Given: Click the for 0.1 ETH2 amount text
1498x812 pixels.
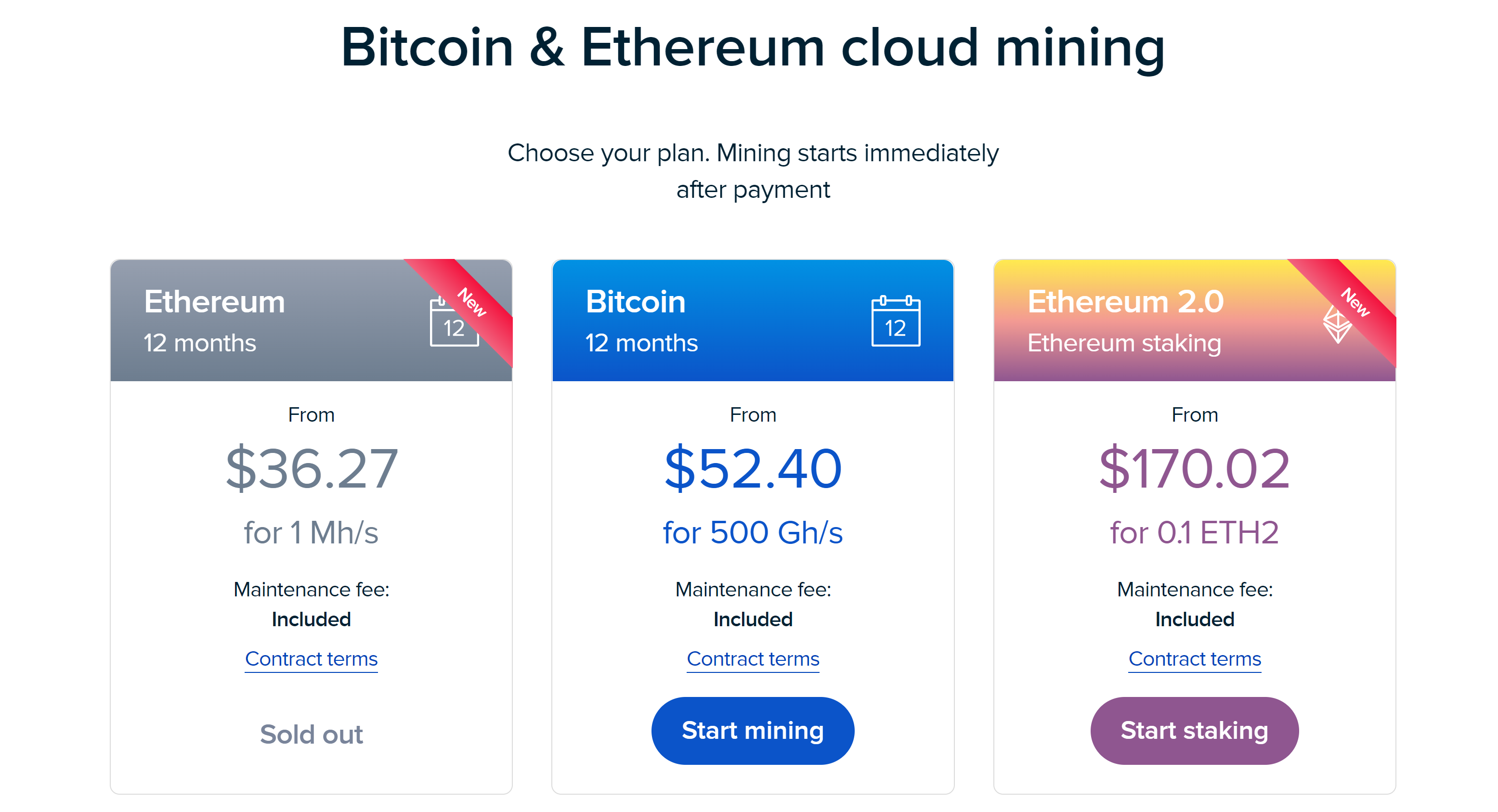Looking at the screenshot, I should (x=1195, y=532).
